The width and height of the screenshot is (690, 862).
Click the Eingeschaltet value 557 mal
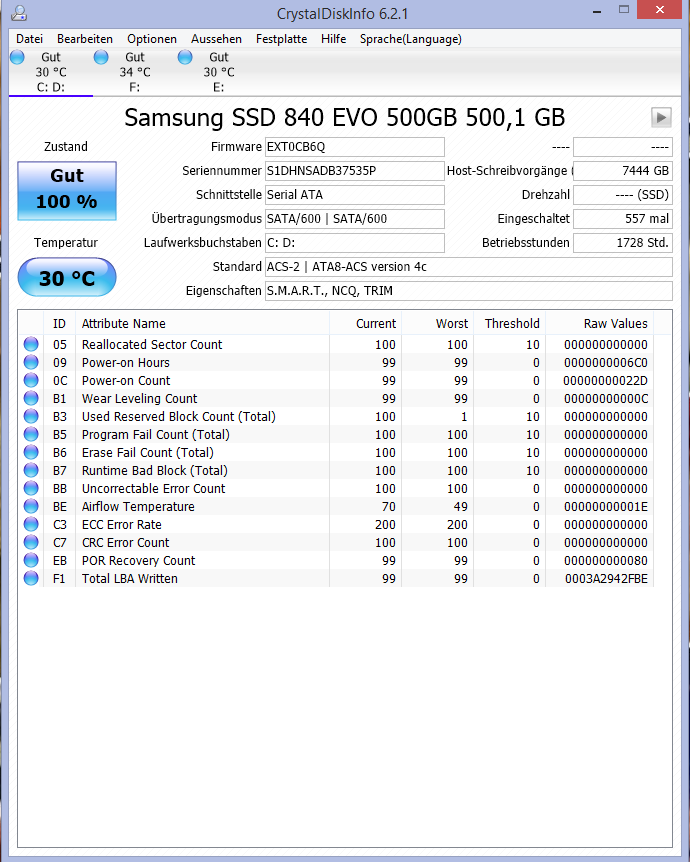coord(622,219)
